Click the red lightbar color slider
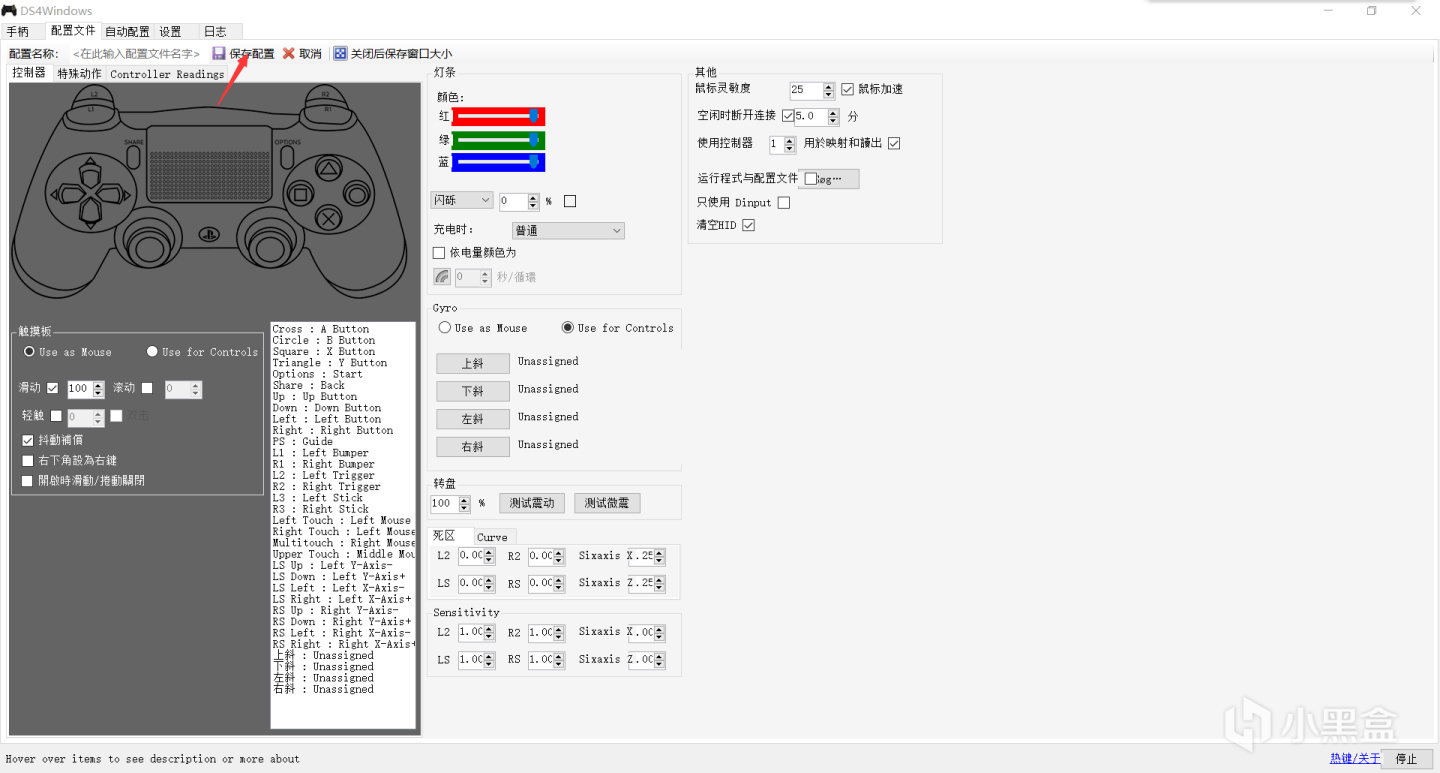1440x773 pixels. pyautogui.click(x=498, y=116)
